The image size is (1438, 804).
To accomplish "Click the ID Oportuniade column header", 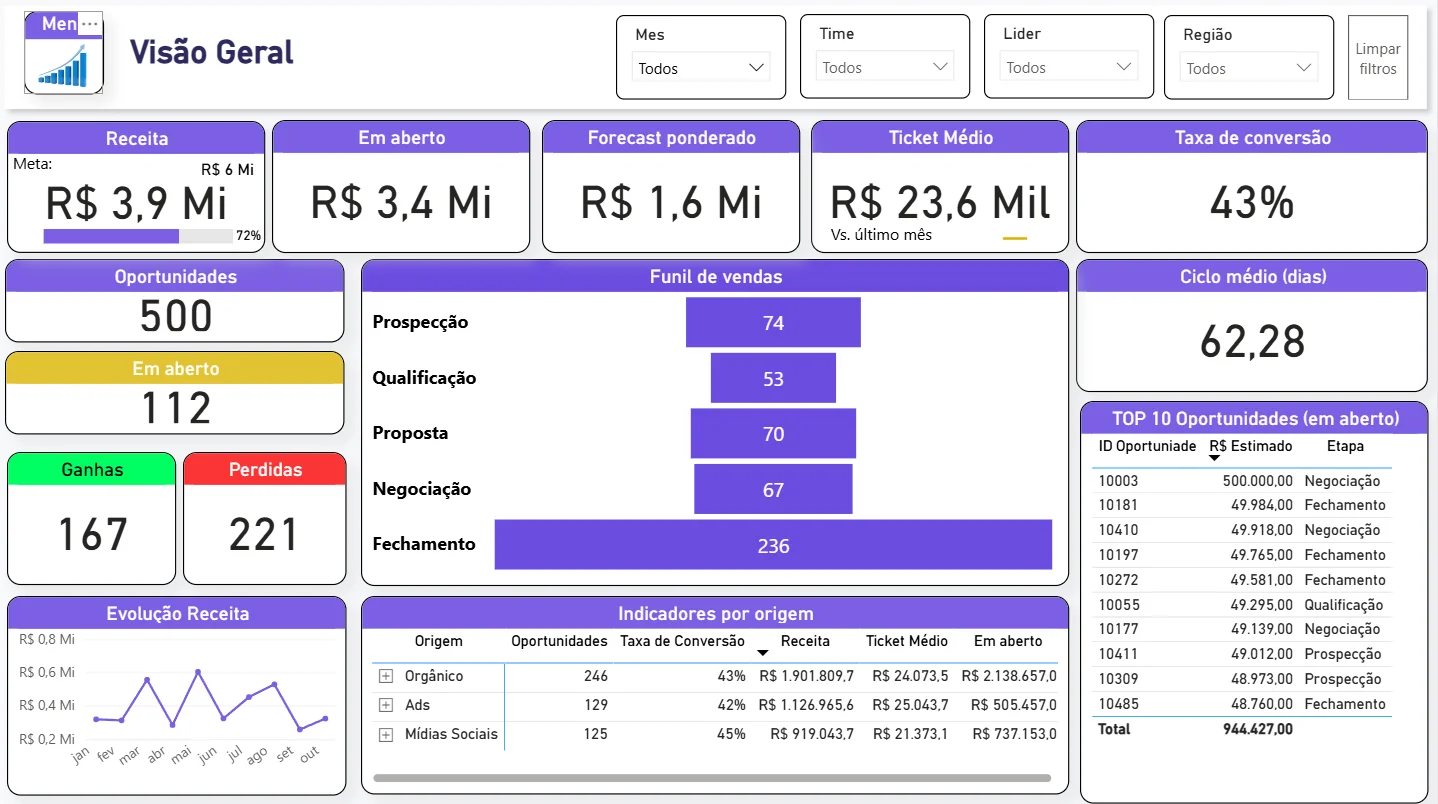I will 1147,446.
